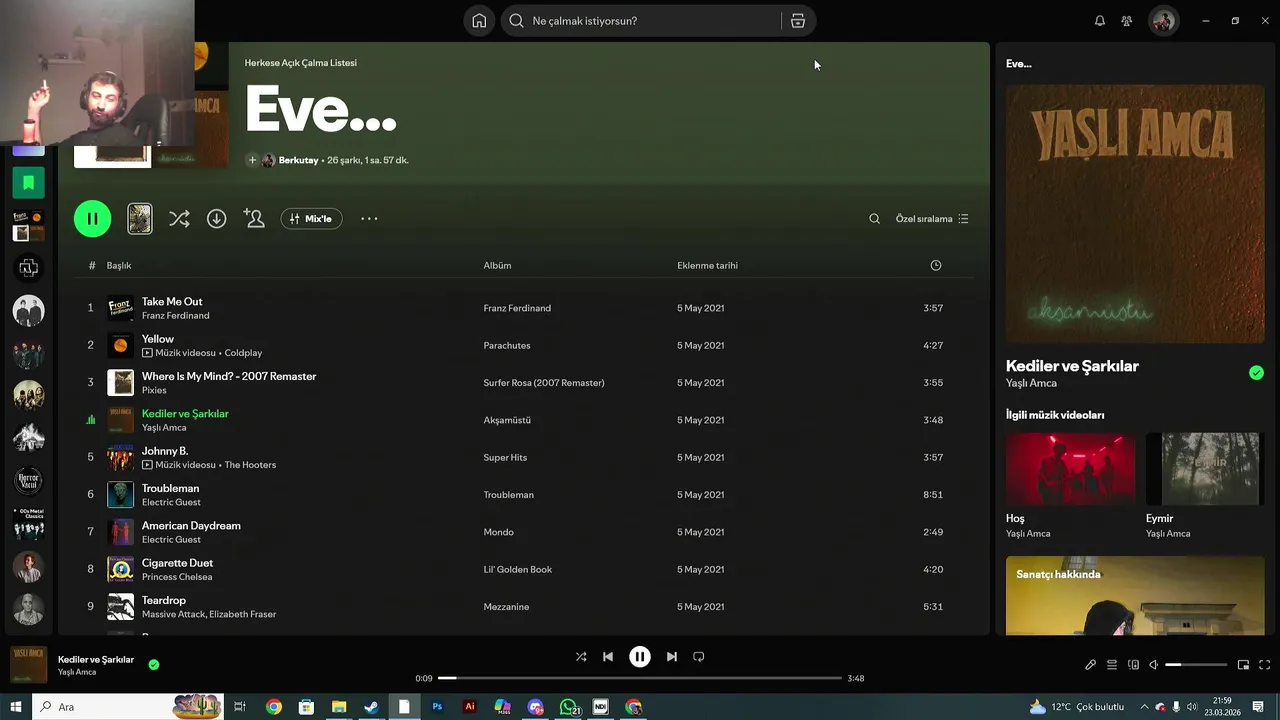Open Friend Activity icon in top bar
Viewport: 1280px width, 720px height.
pos(1127,21)
